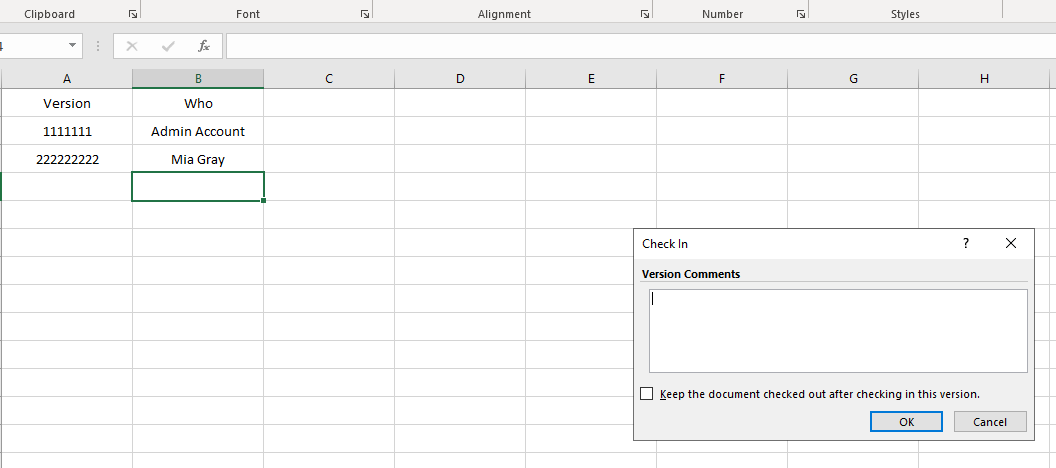This screenshot has height=468, width=1056.
Task: Enable keep the document checked out checkbox
Action: point(647,394)
